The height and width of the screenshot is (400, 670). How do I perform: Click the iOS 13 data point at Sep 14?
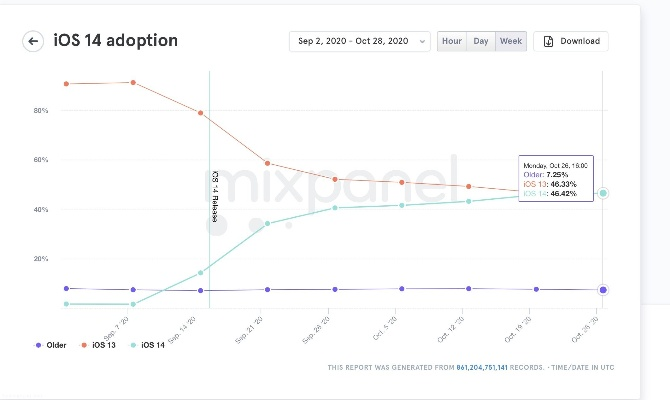201,113
